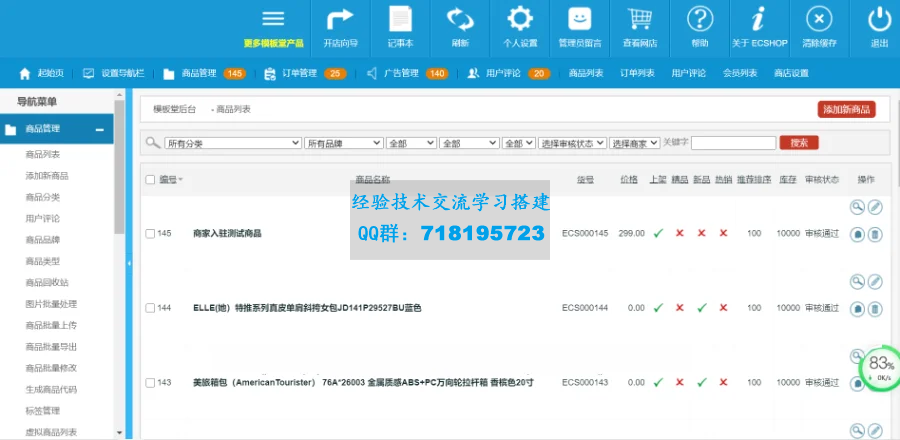The image size is (900, 440).
Task: Select 商品分类 in the left sidebar
Action: (x=43, y=197)
